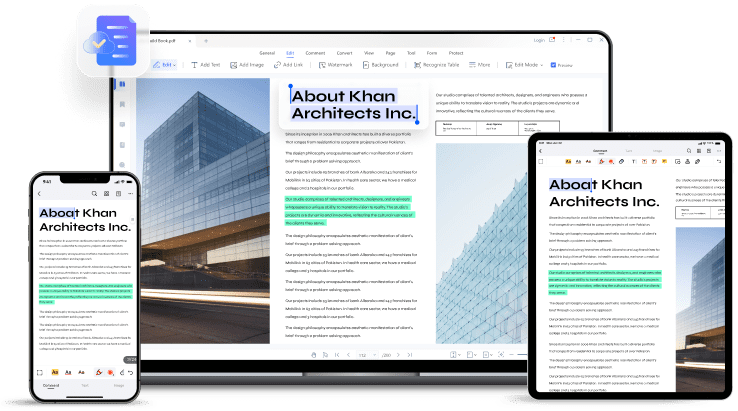
Task: Select the Recognize Table tool
Action: click(439, 64)
